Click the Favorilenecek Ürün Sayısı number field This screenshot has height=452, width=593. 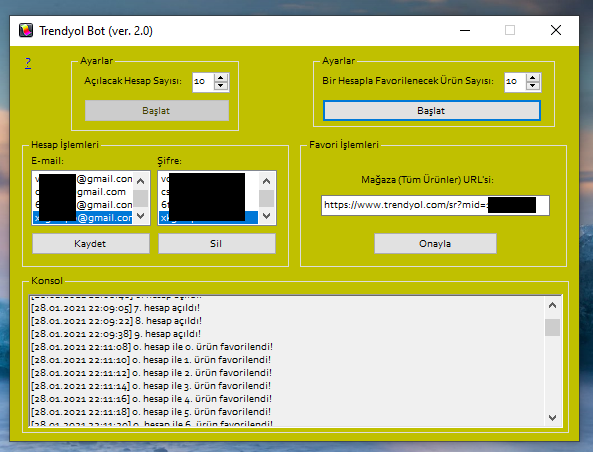(515, 82)
